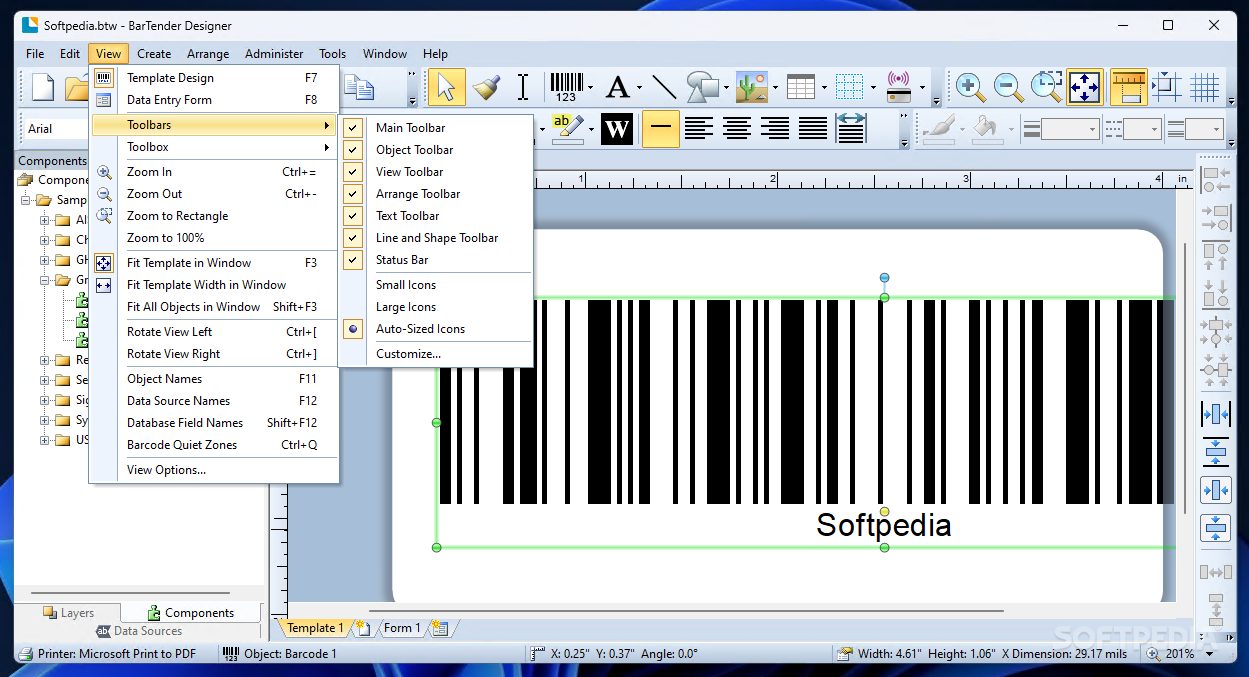Click Printer: Microsoft Print to PDF status
Viewport: 1249px width, 677px height.
(x=106, y=654)
